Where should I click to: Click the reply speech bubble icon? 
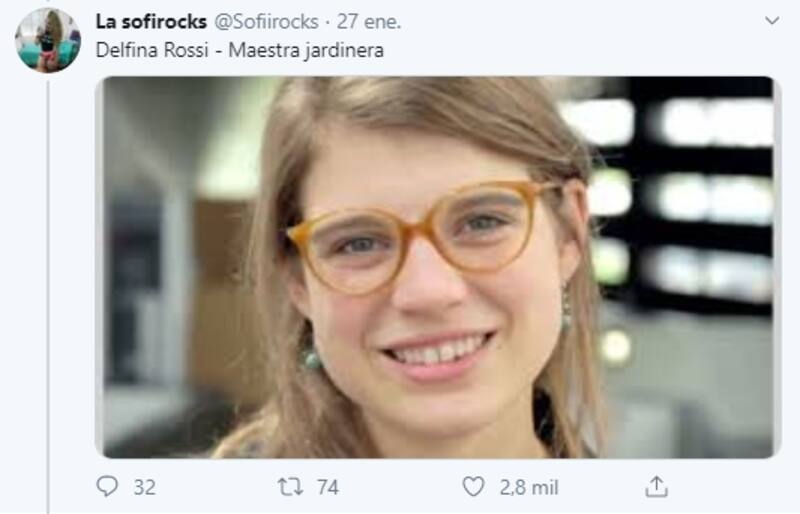coord(107,486)
